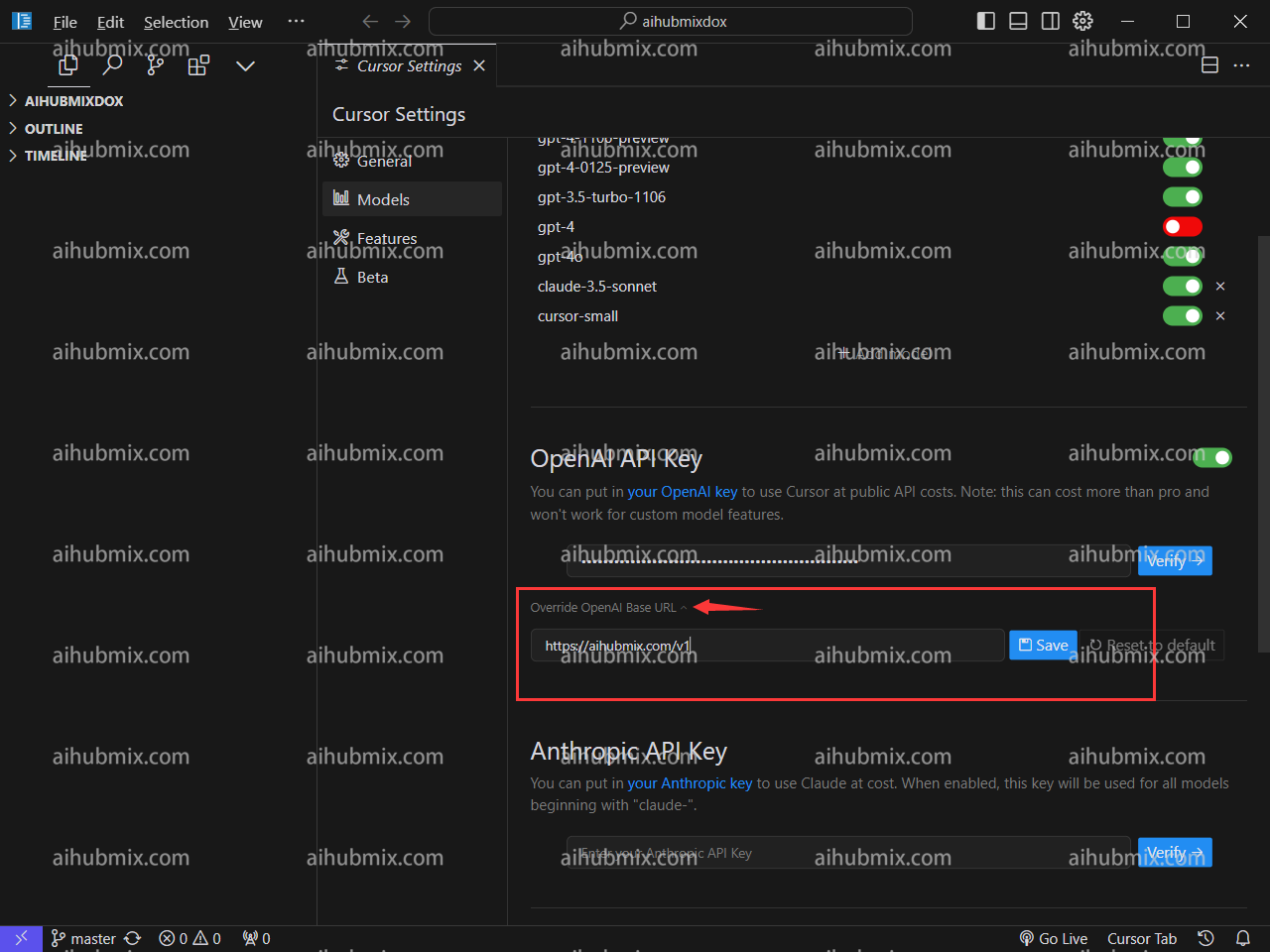
Task: Toggle bottom panel layout icon
Action: 1018,21
